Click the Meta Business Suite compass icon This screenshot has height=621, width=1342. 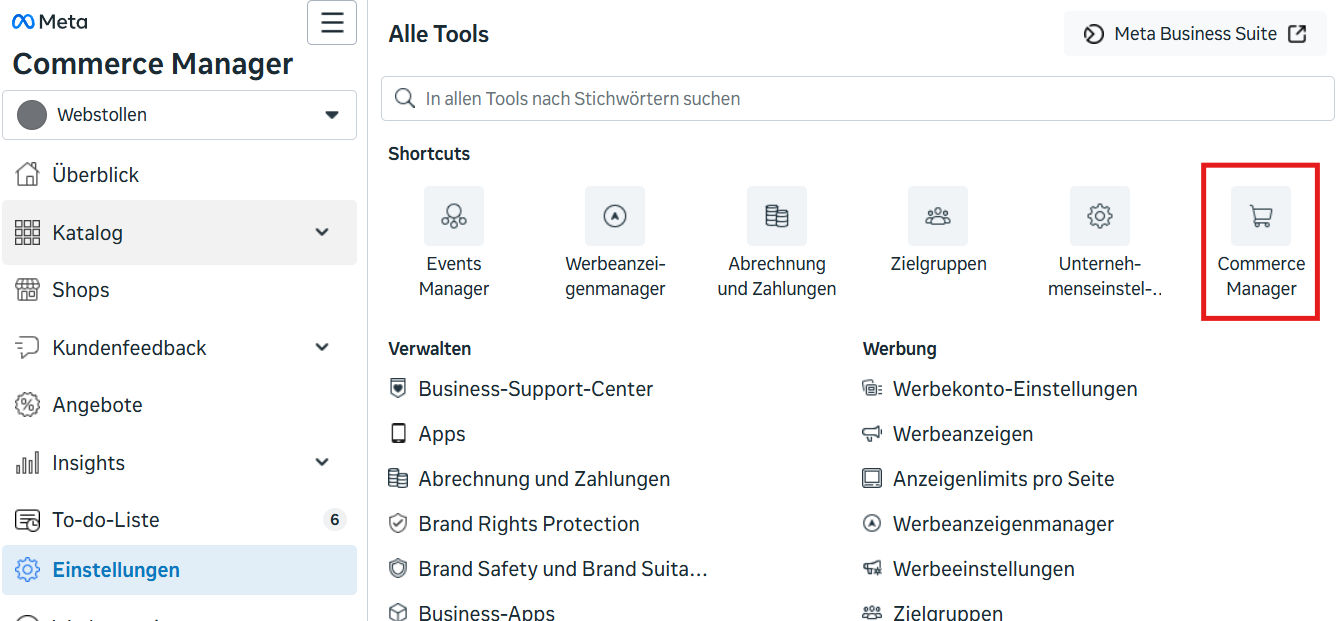pyautogui.click(x=1094, y=34)
